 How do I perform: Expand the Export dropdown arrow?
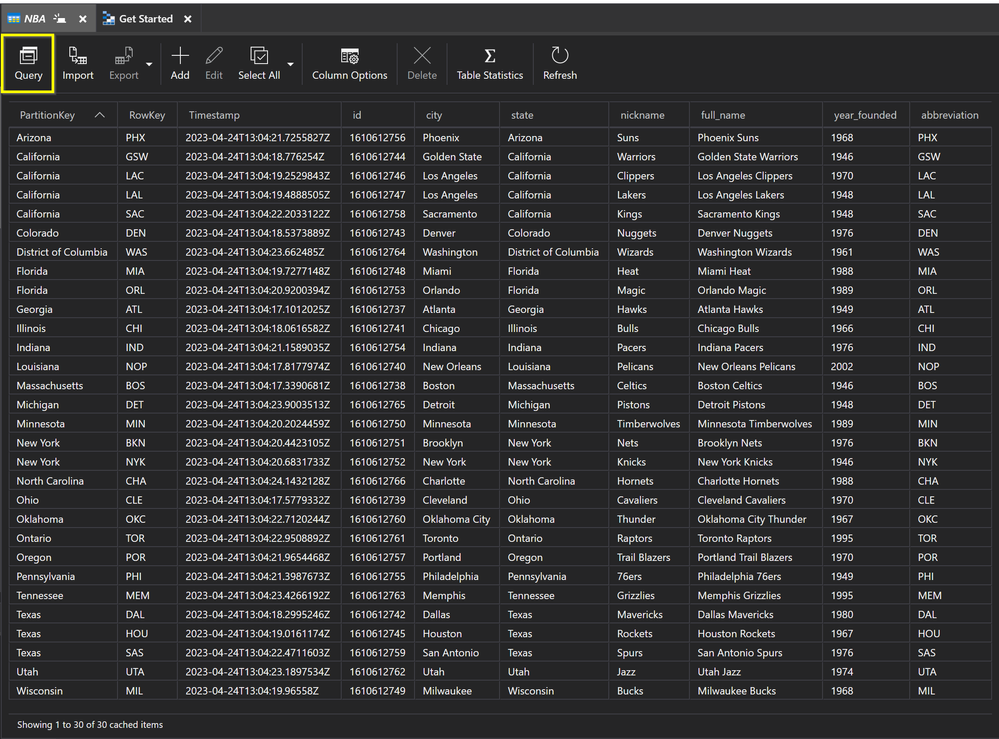(x=149, y=64)
